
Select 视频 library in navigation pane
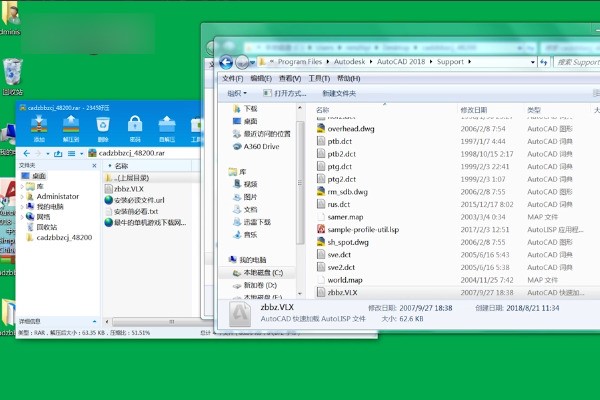click(x=245, y=184)
